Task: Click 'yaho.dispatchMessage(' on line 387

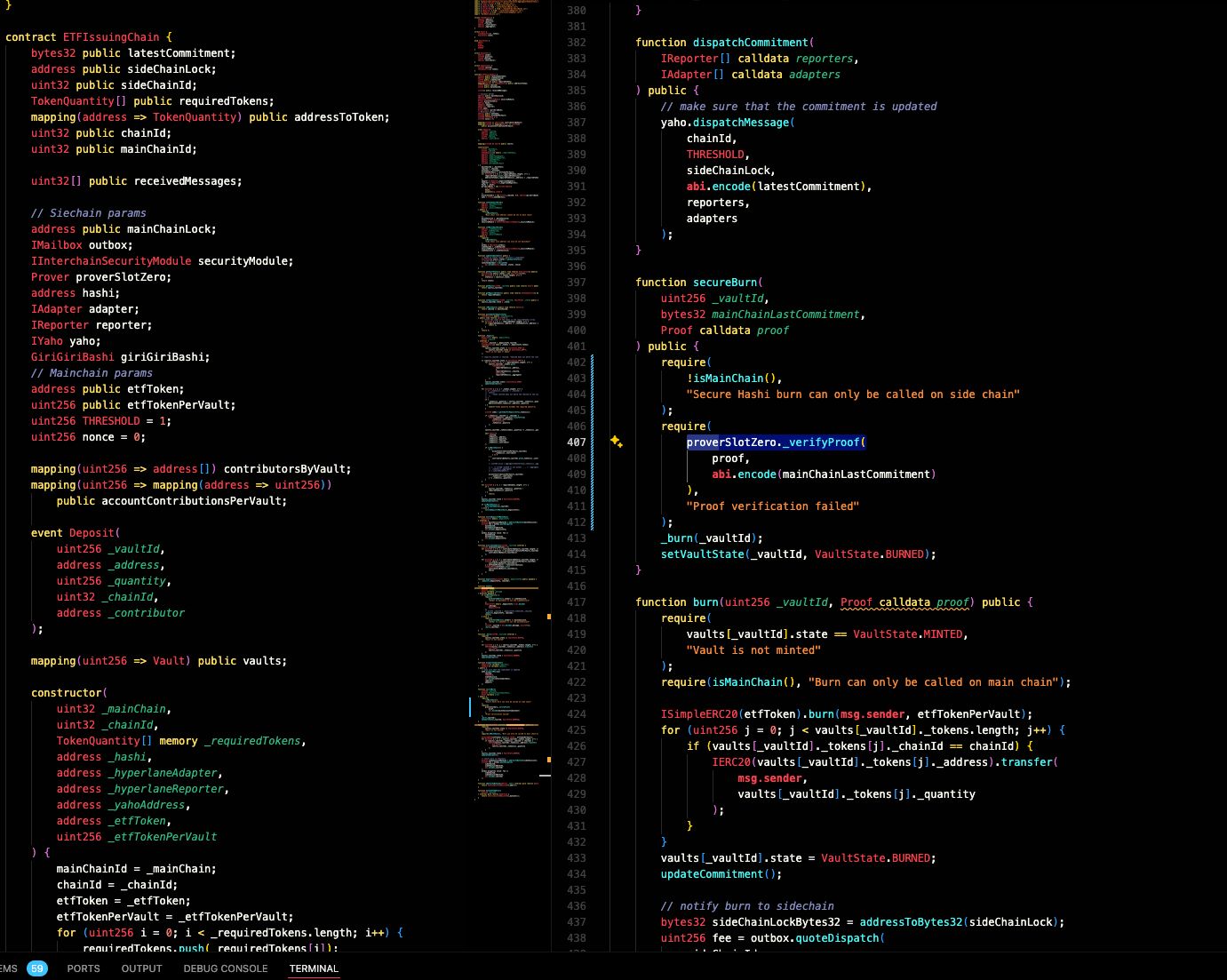Action: pyautogui.click(x=728, y=123)
